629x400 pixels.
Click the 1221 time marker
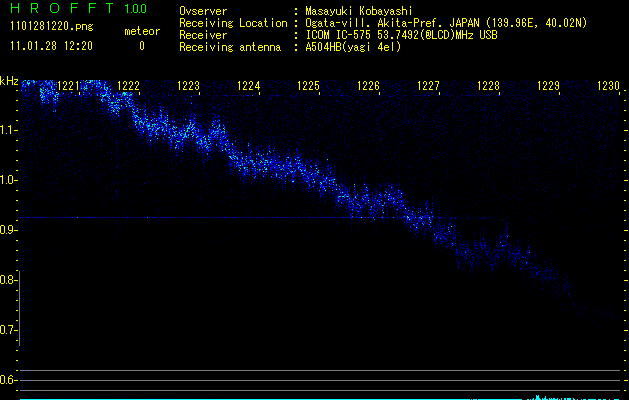click(69, 87)
